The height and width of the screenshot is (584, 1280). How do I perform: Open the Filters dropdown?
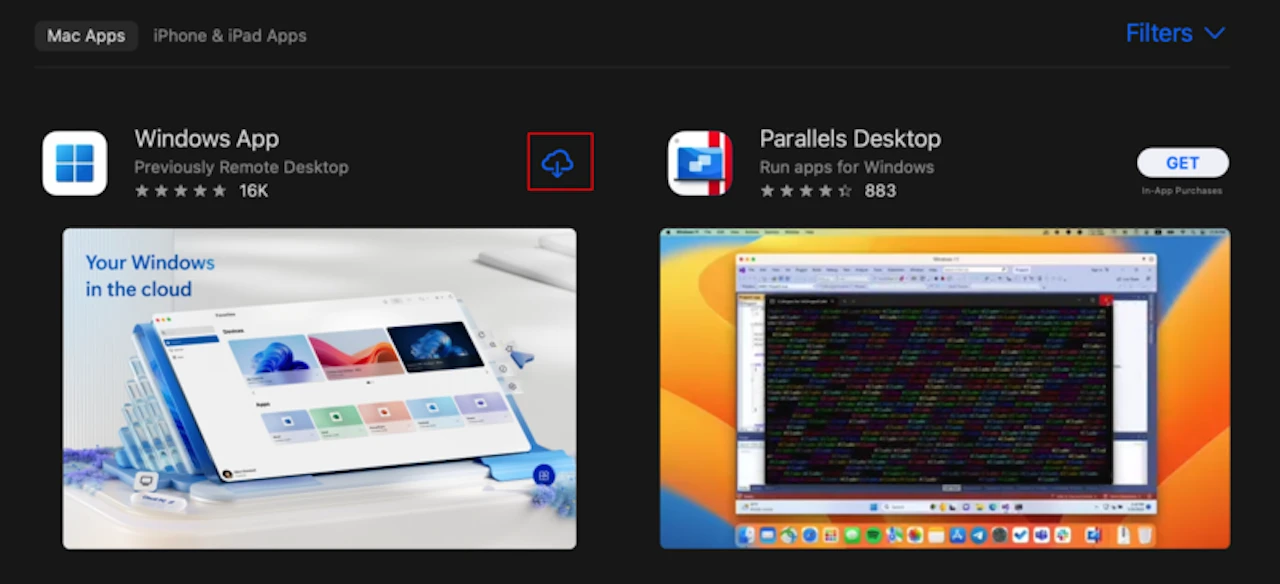point(1159,33)
